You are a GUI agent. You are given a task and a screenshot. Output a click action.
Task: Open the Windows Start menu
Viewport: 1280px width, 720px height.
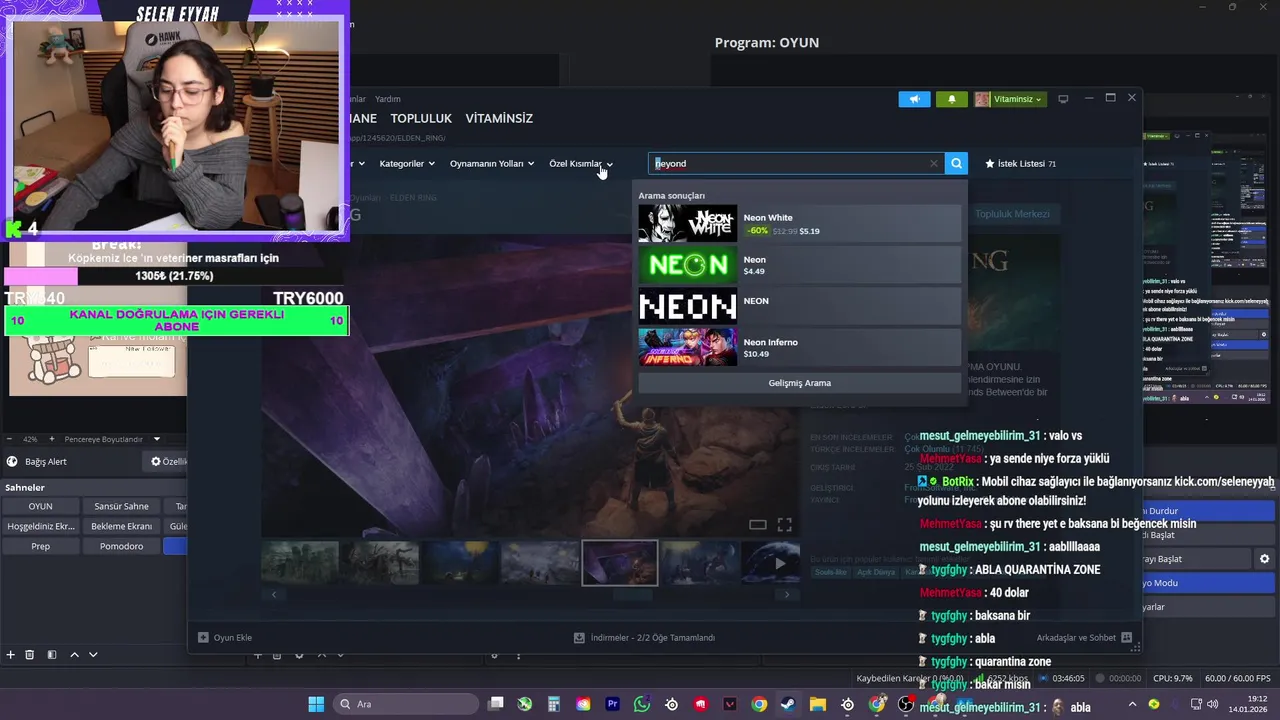pos(316,704)
